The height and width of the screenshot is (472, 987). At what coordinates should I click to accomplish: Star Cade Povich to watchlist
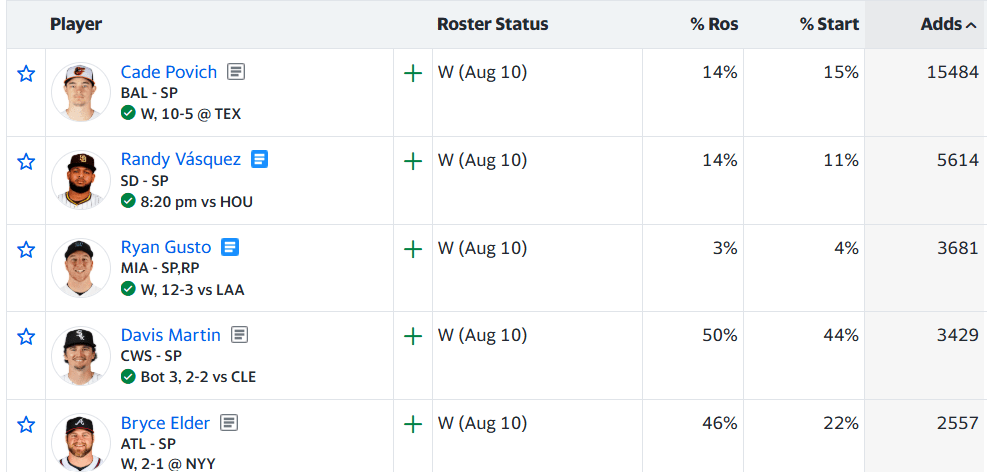click(x=26, y=74)
